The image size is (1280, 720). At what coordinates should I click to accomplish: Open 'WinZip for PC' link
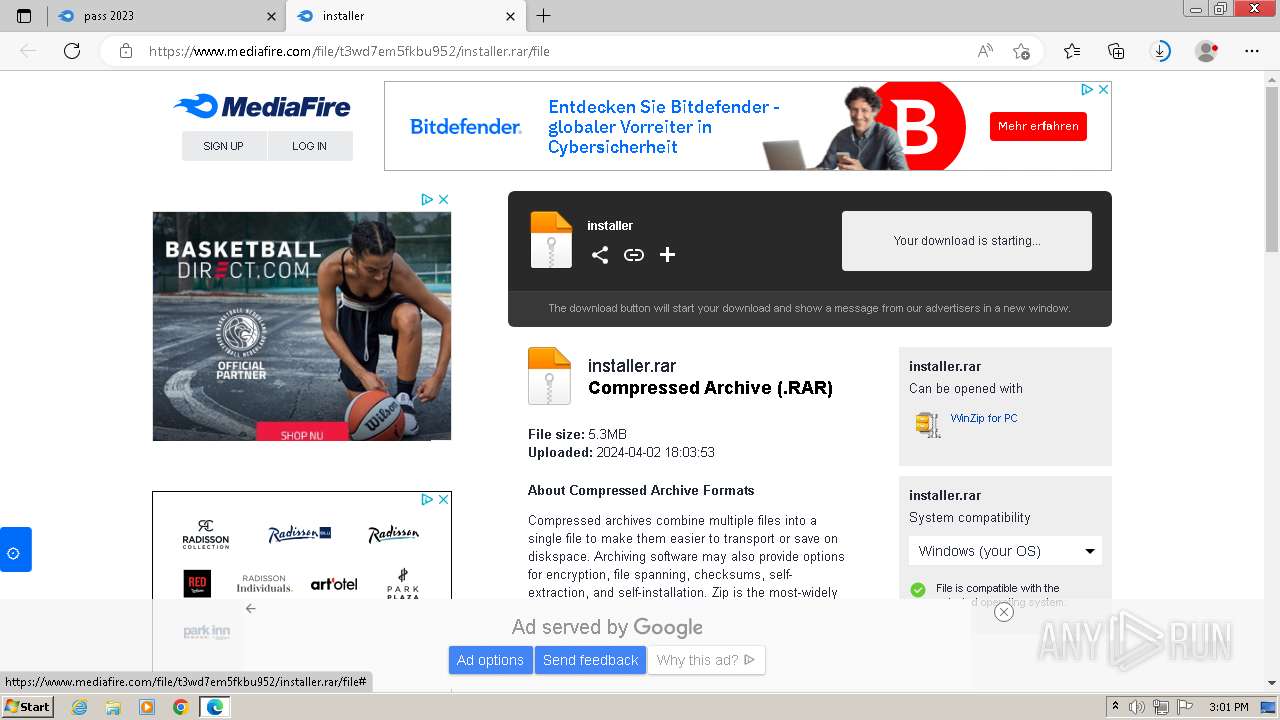pos(984,418)
